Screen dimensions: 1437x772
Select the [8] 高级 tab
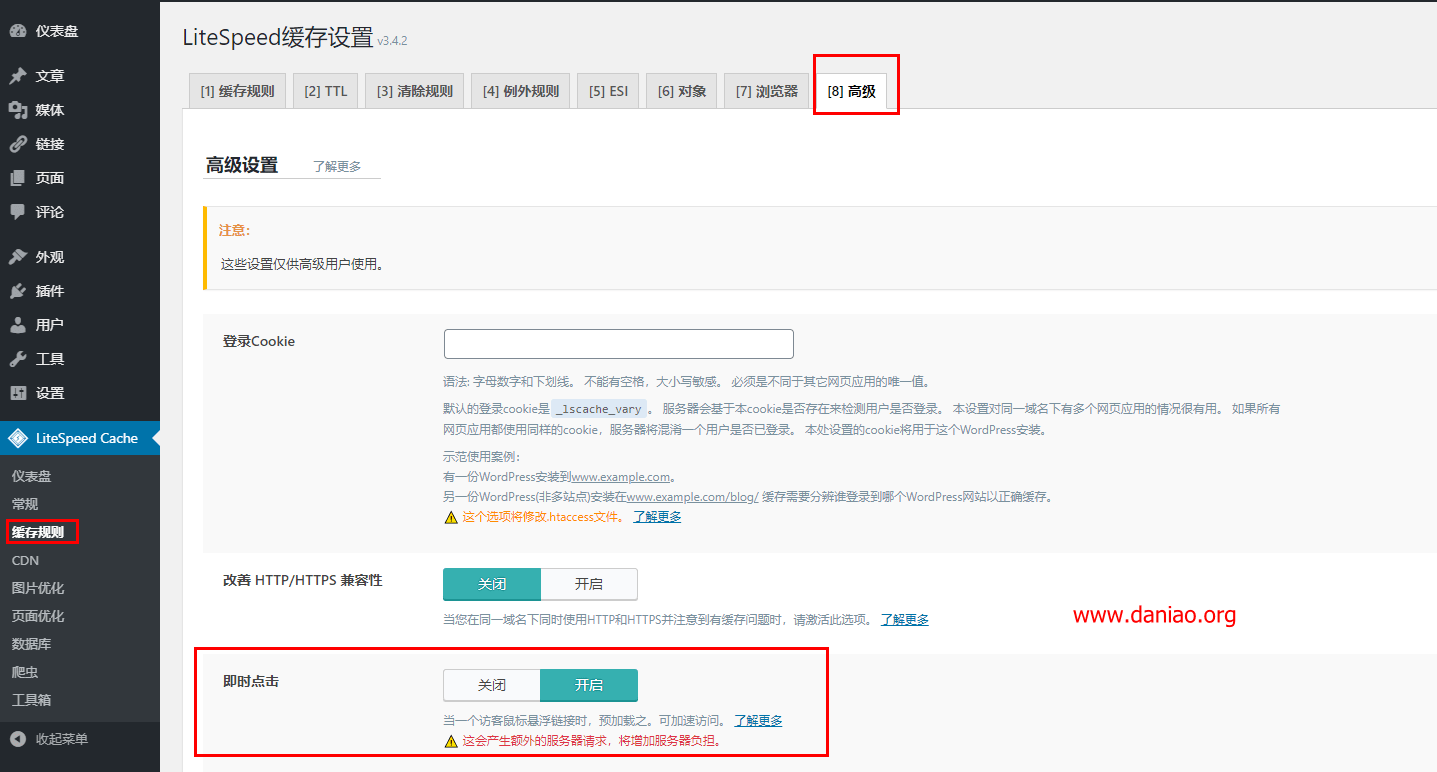tap(852, 91)
